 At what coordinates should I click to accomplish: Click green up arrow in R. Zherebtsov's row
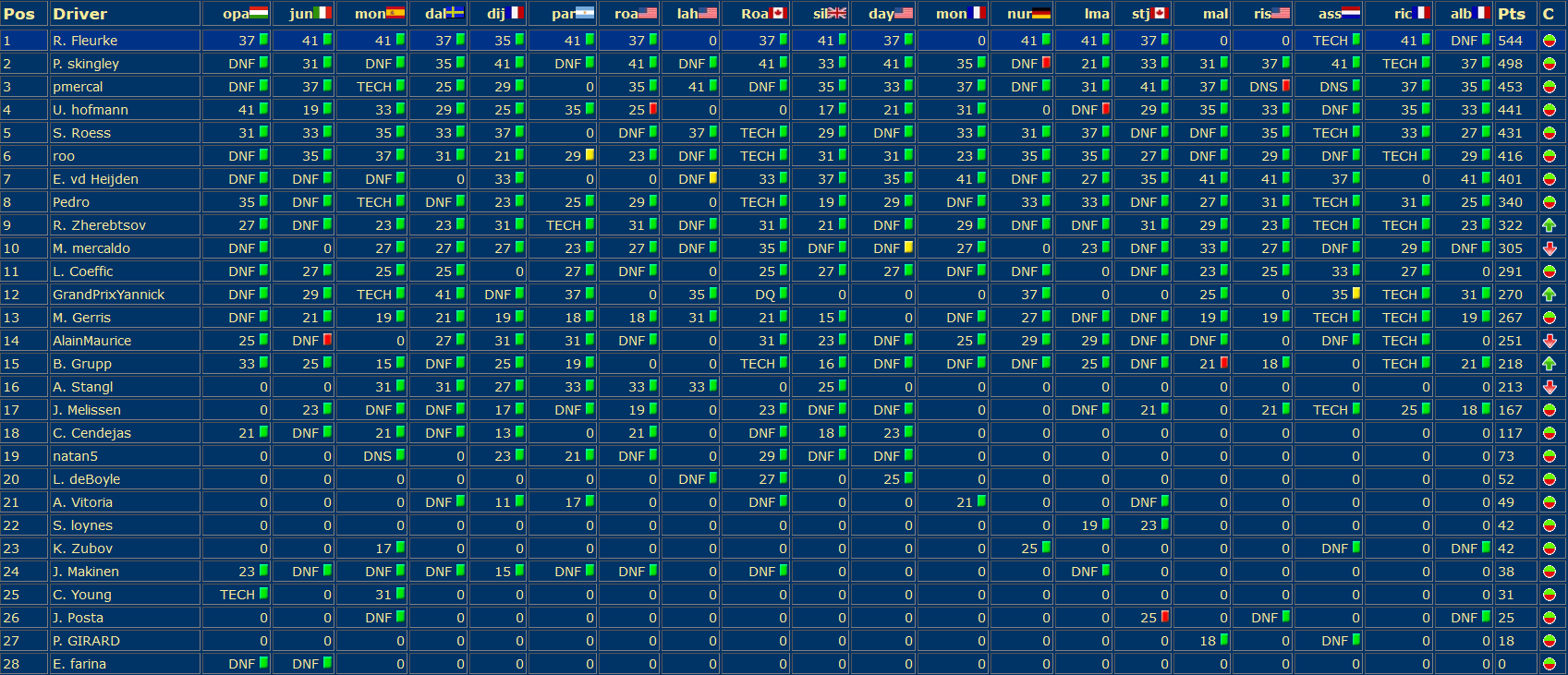tap(1550, 225)
